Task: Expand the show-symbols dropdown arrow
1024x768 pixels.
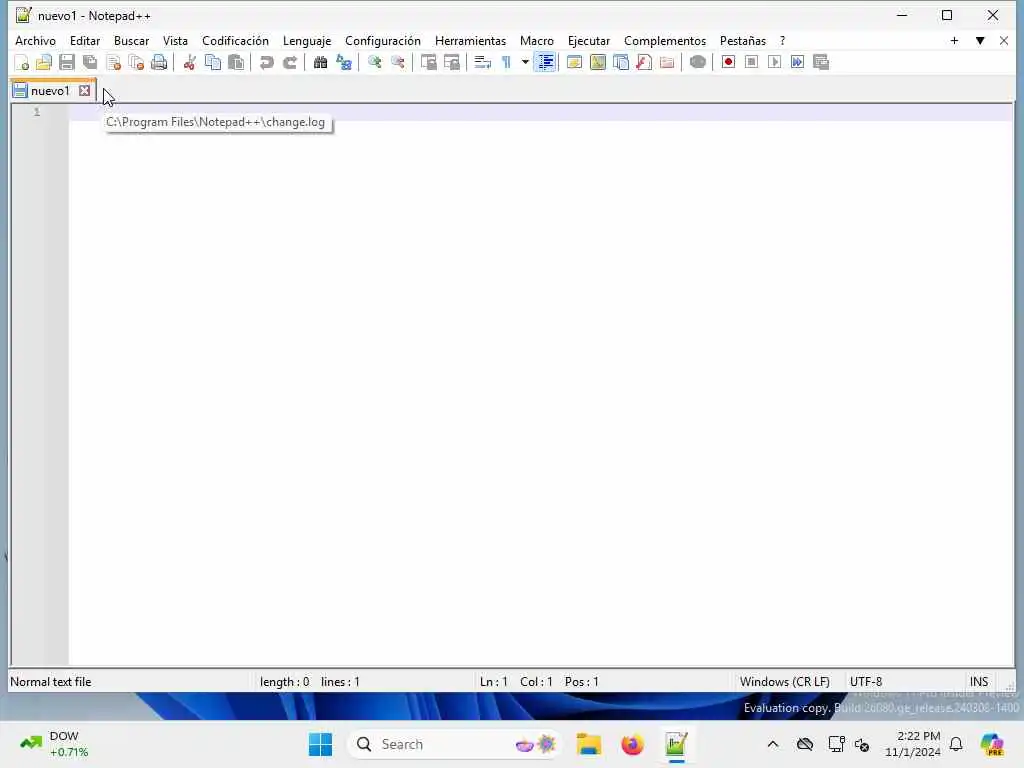Action: [525, 63]
